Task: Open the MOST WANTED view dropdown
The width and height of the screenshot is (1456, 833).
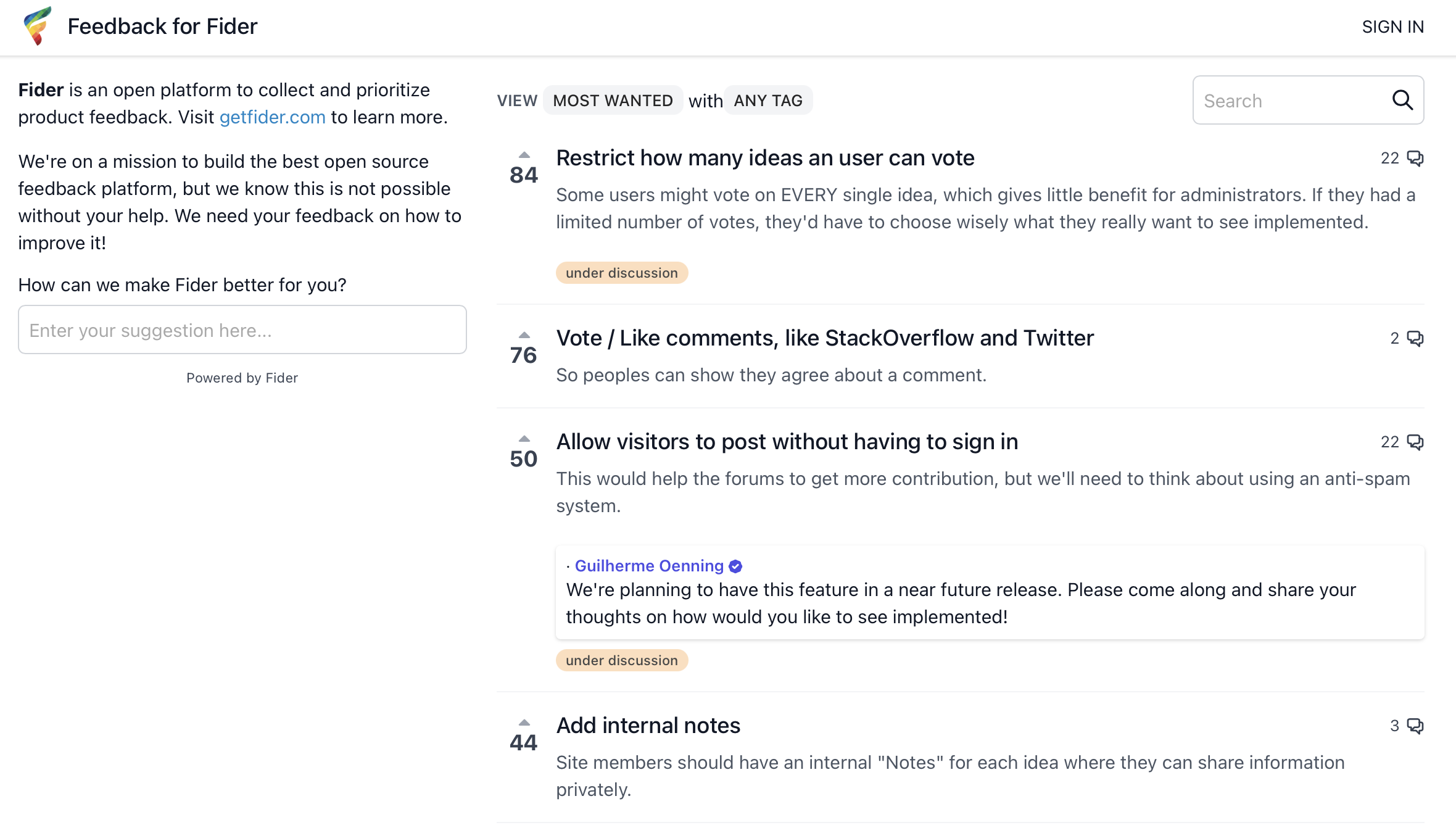Action: [x=613, y=101]
